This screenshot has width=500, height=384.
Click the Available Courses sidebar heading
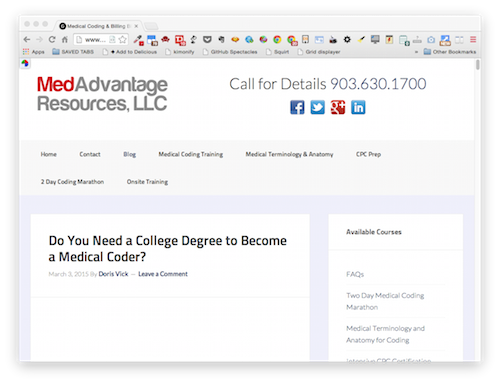point(374,232)
